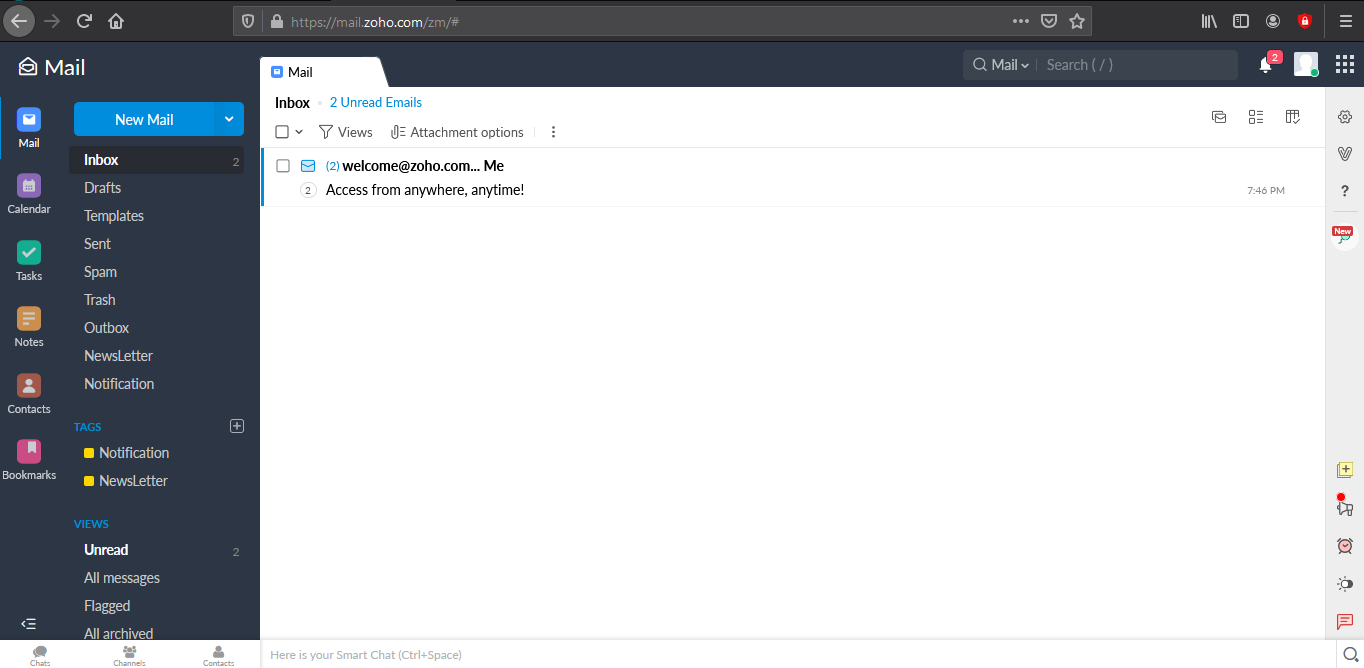The image size is (1364, 668).
Task: Toggle the select all emails checkbox
Action: tap(282, 132)
